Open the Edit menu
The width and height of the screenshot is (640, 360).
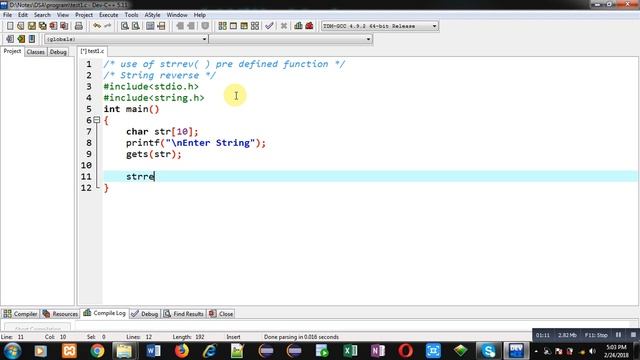(23, 15)
